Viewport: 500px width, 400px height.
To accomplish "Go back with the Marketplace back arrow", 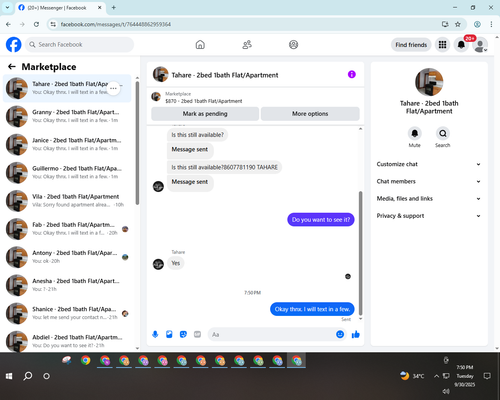I will click(12, 67).
